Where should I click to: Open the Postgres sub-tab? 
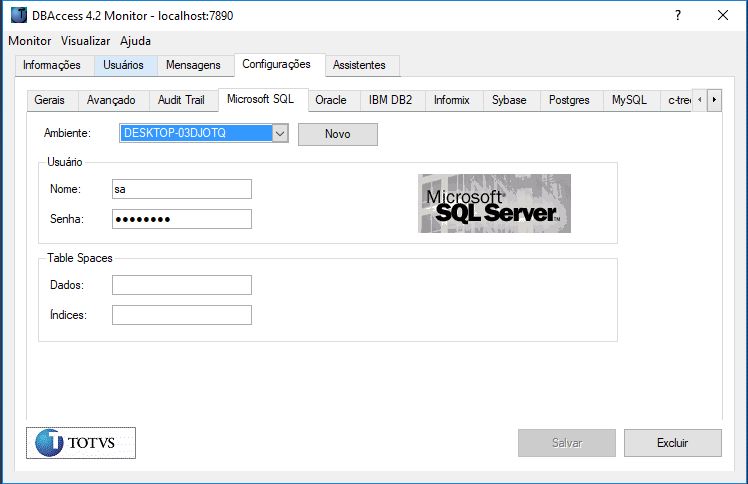(x=569, y=100)
